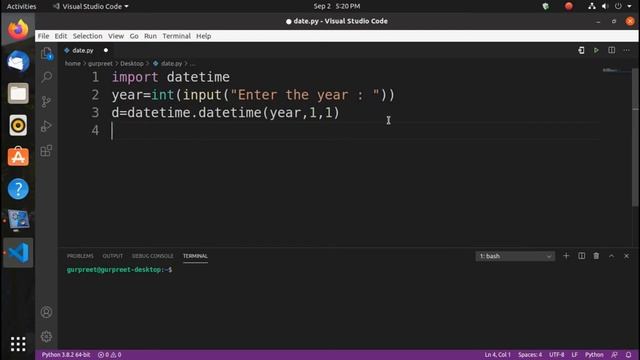Open the Selection menu
The image size is (640, 360).
point(87,36)
